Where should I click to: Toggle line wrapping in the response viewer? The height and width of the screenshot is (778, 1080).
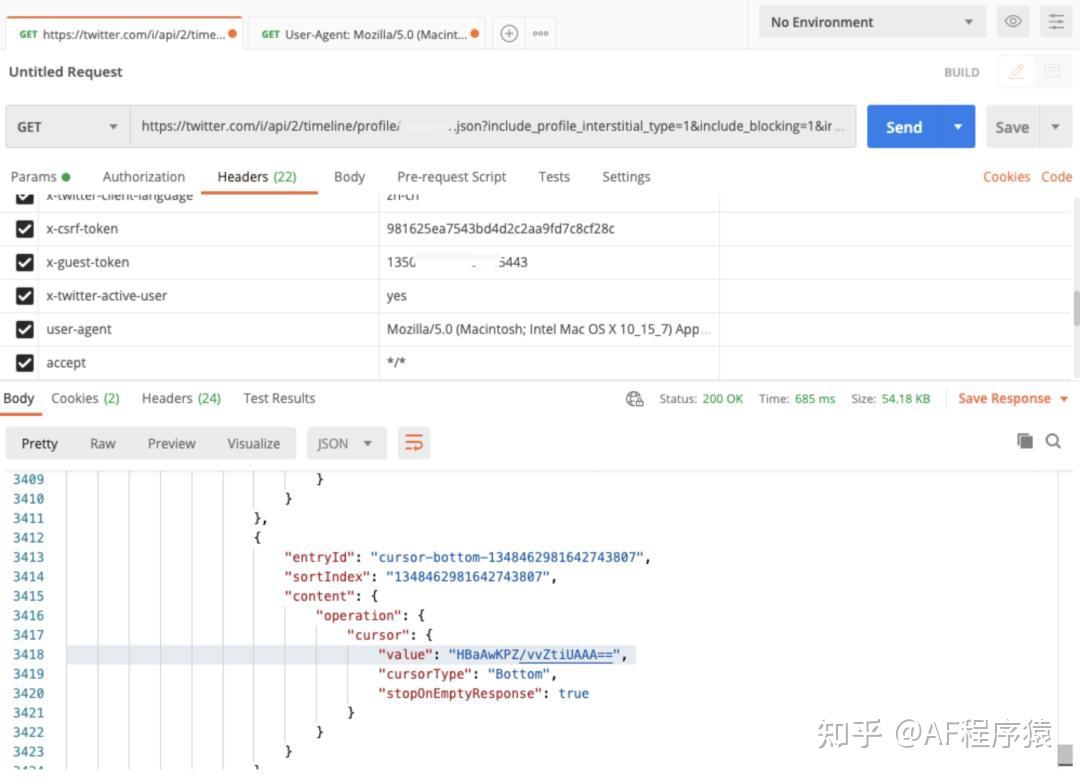(x=414, y=441)
